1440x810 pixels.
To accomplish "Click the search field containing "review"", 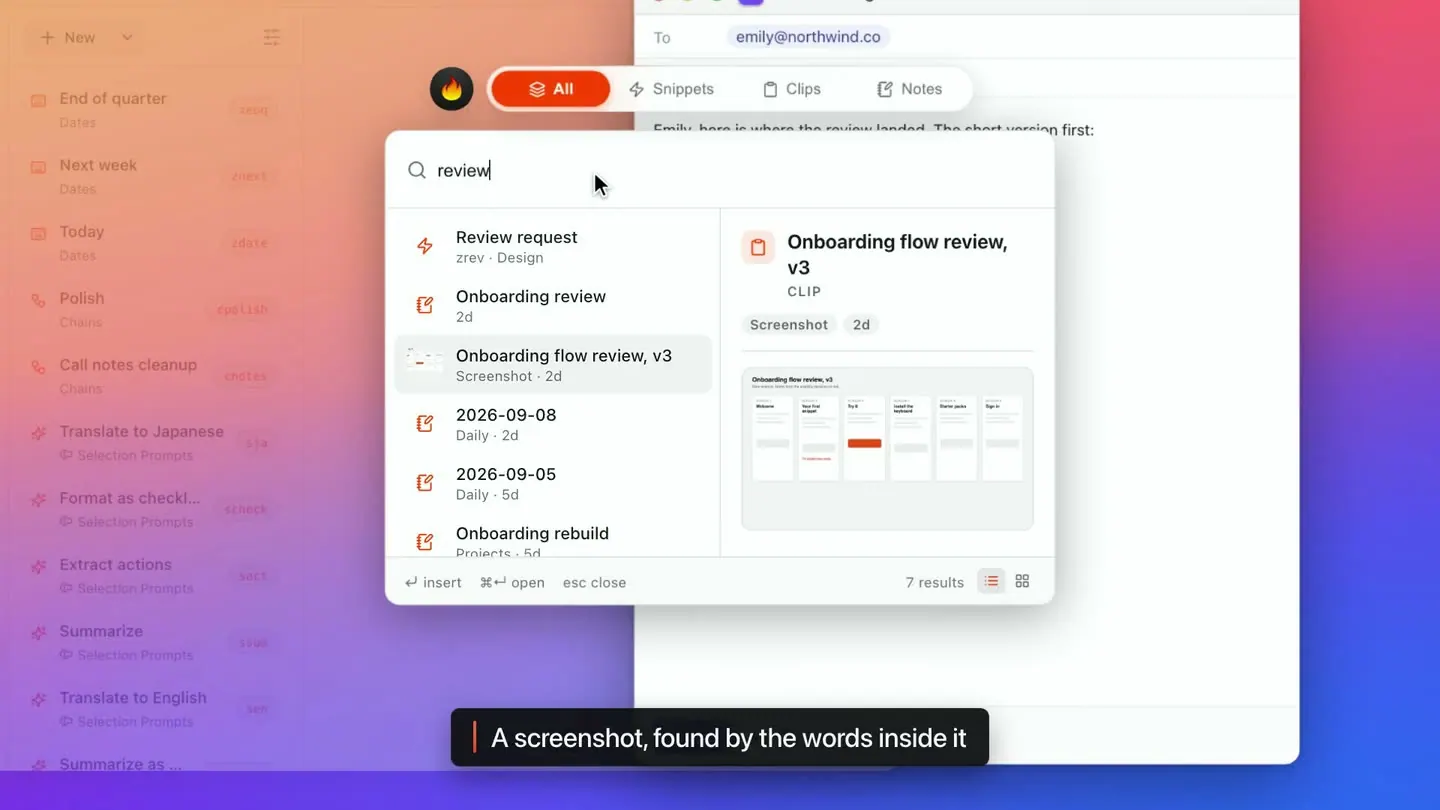I will (720, 170).
